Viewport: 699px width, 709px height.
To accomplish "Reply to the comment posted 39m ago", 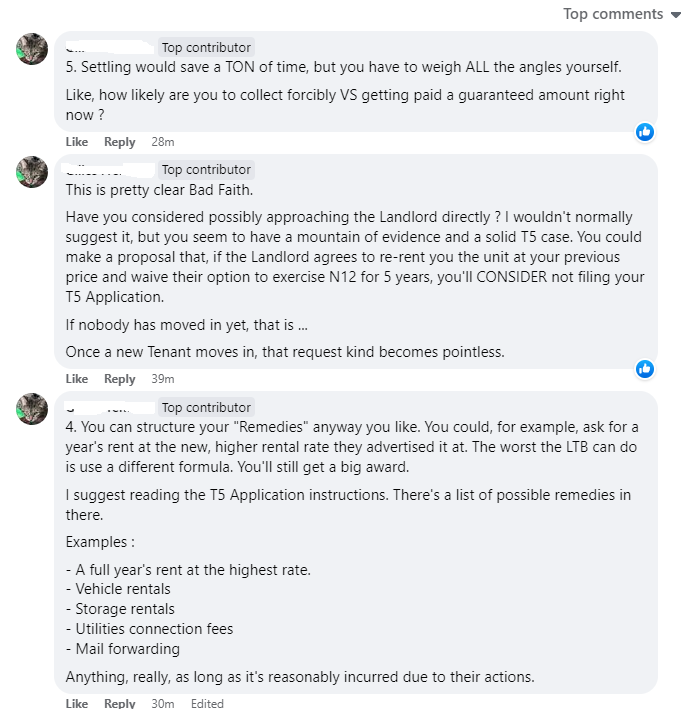I will [119, 379].
